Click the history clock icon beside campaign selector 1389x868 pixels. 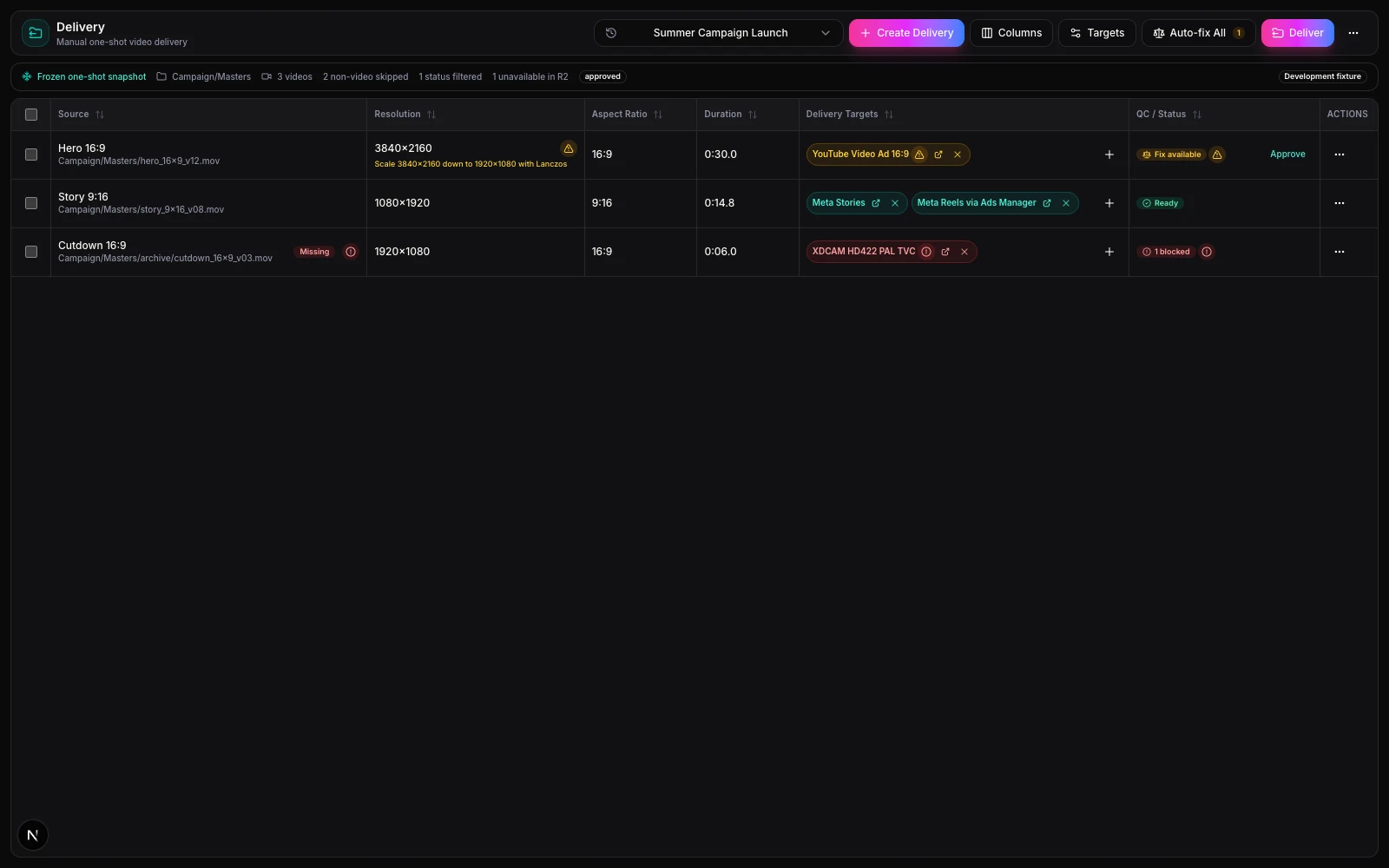click(x=611, y=33)
